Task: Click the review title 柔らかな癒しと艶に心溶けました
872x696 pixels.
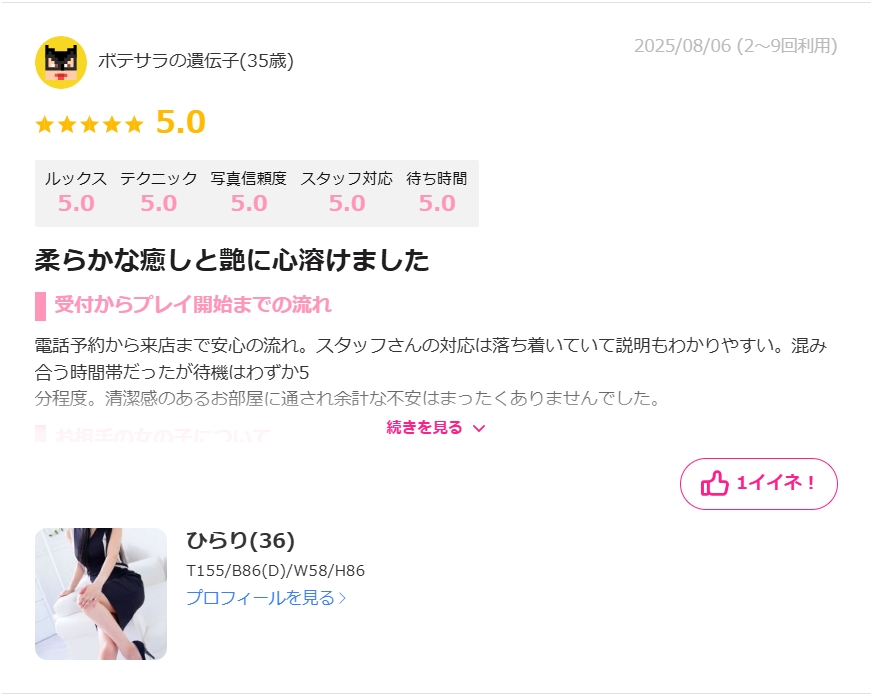Action: pos(232,260)
